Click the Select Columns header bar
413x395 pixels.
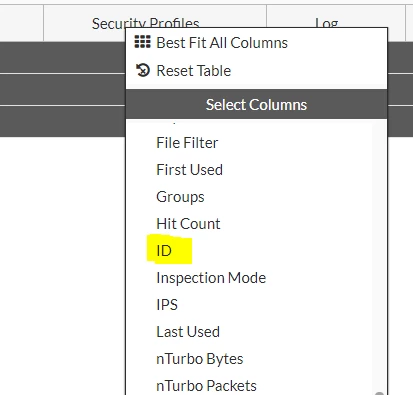click(x=256, y=104)
